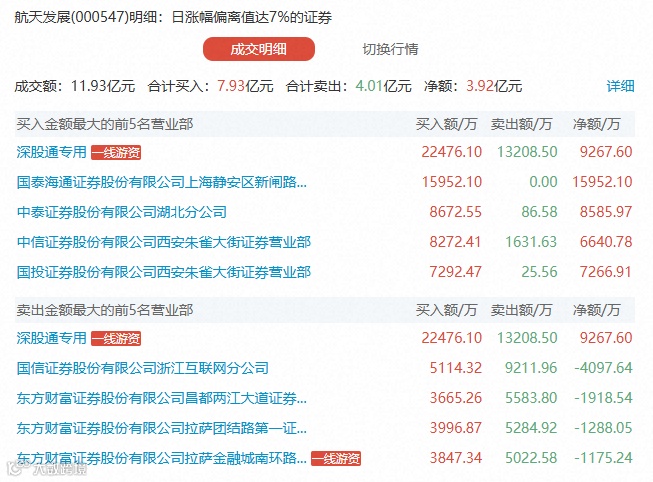Switch to 切换行情 tab
This screenshot has width=653, height=482.
click(390, 49)
